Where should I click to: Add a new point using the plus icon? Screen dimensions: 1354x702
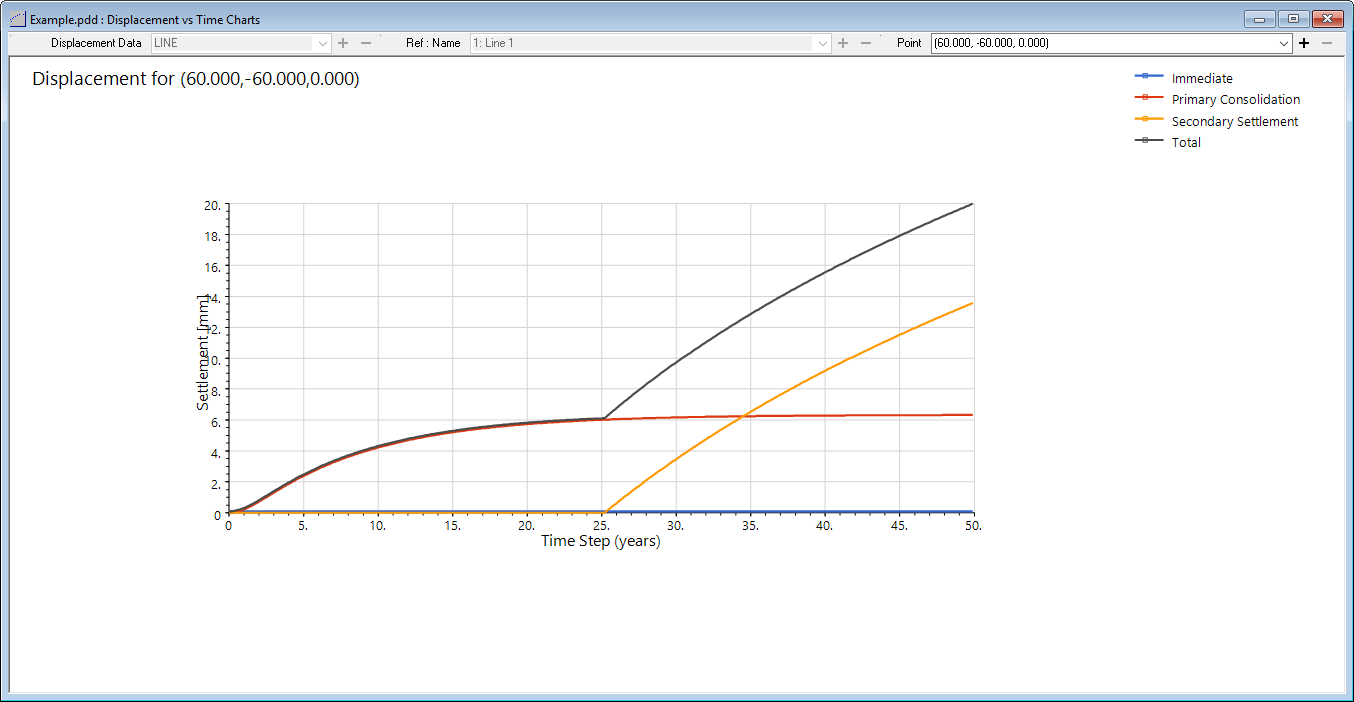[x=1304, y=43]
